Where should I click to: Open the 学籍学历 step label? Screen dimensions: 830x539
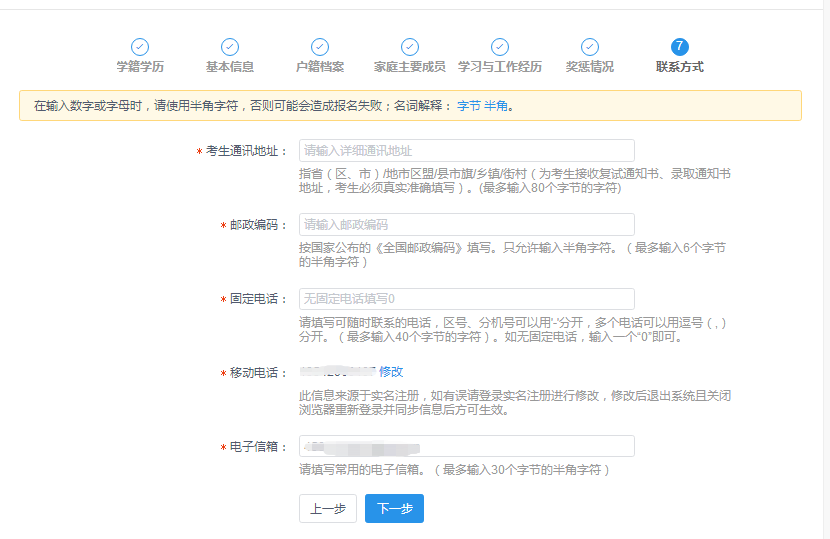point(140,67)
